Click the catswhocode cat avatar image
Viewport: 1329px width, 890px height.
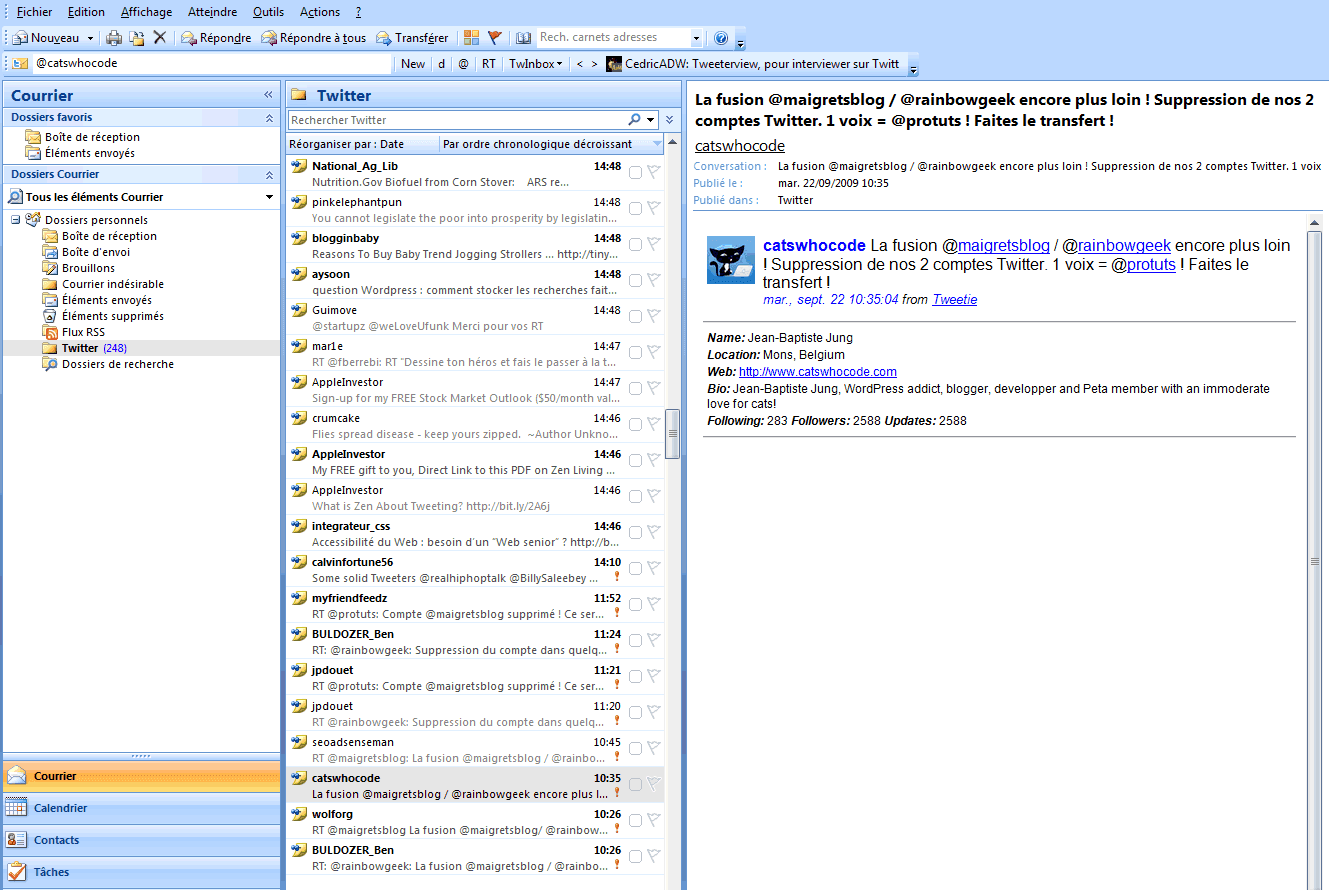pos(731,260)
